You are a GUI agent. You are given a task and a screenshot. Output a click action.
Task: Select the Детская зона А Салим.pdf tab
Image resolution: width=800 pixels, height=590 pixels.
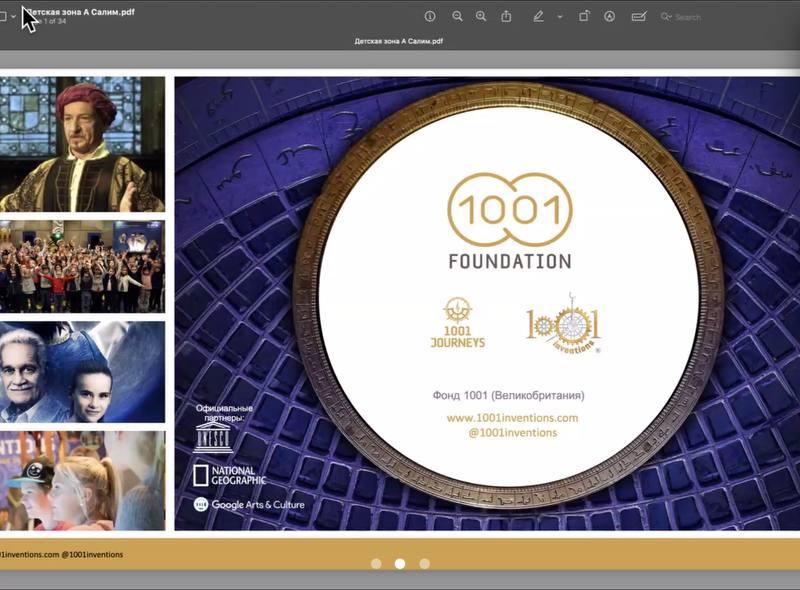coord(398,41)
